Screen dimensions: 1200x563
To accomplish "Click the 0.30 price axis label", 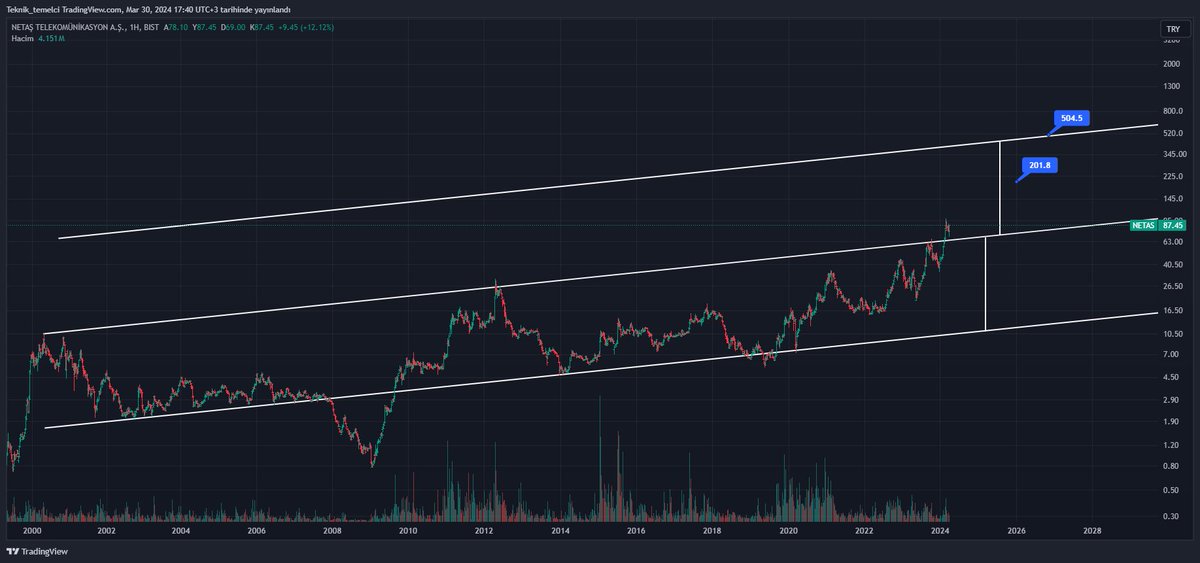I will pyautogui.click(x=1172, y=516).
